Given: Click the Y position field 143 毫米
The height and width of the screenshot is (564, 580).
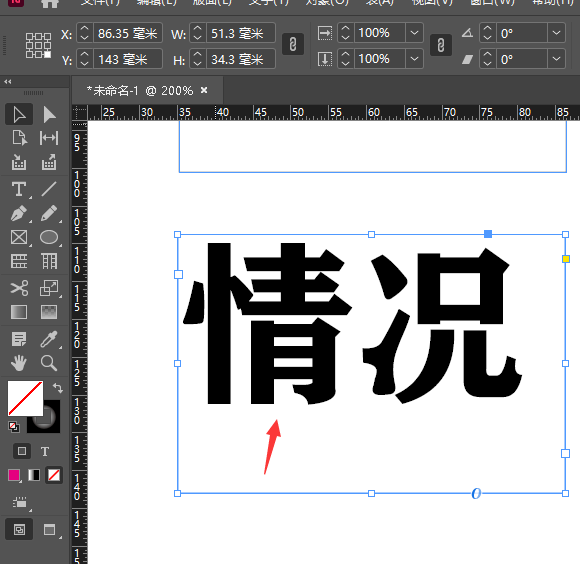Looking at the screenshot, I should 128,59.
